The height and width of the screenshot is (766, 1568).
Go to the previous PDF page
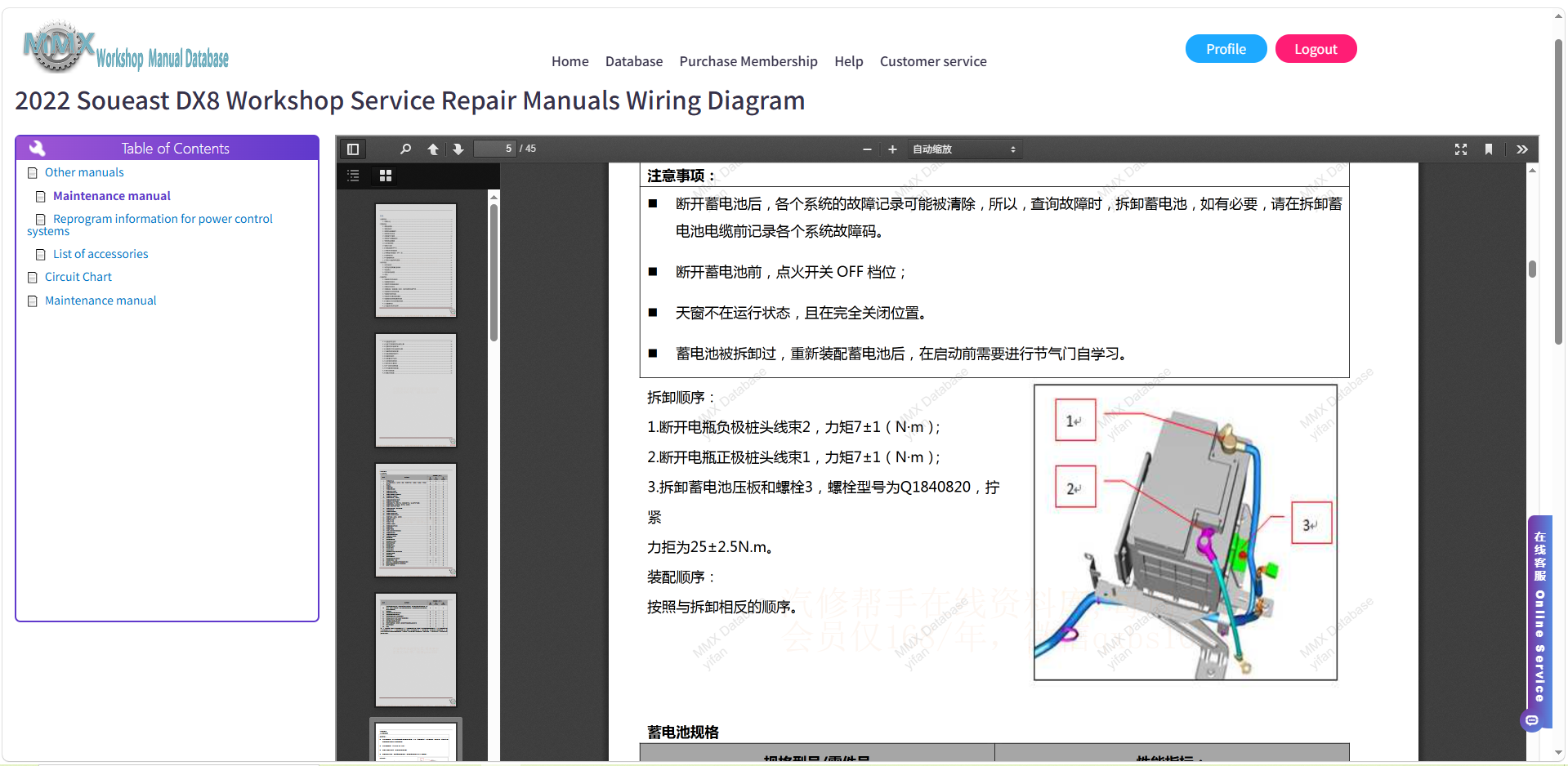point(433,149)
